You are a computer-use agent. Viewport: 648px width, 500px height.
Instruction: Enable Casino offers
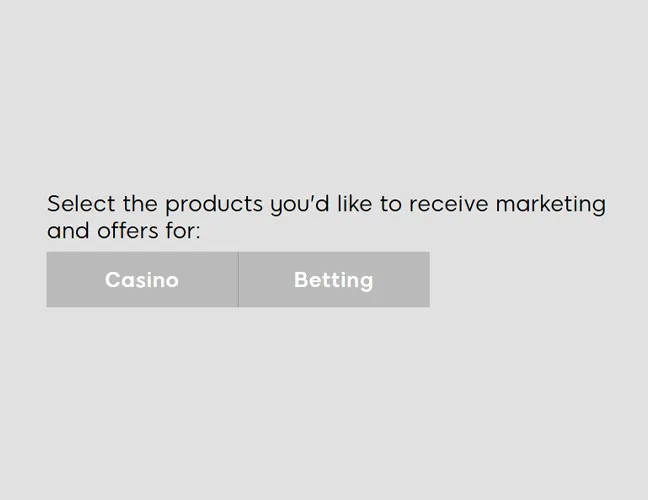143,279
